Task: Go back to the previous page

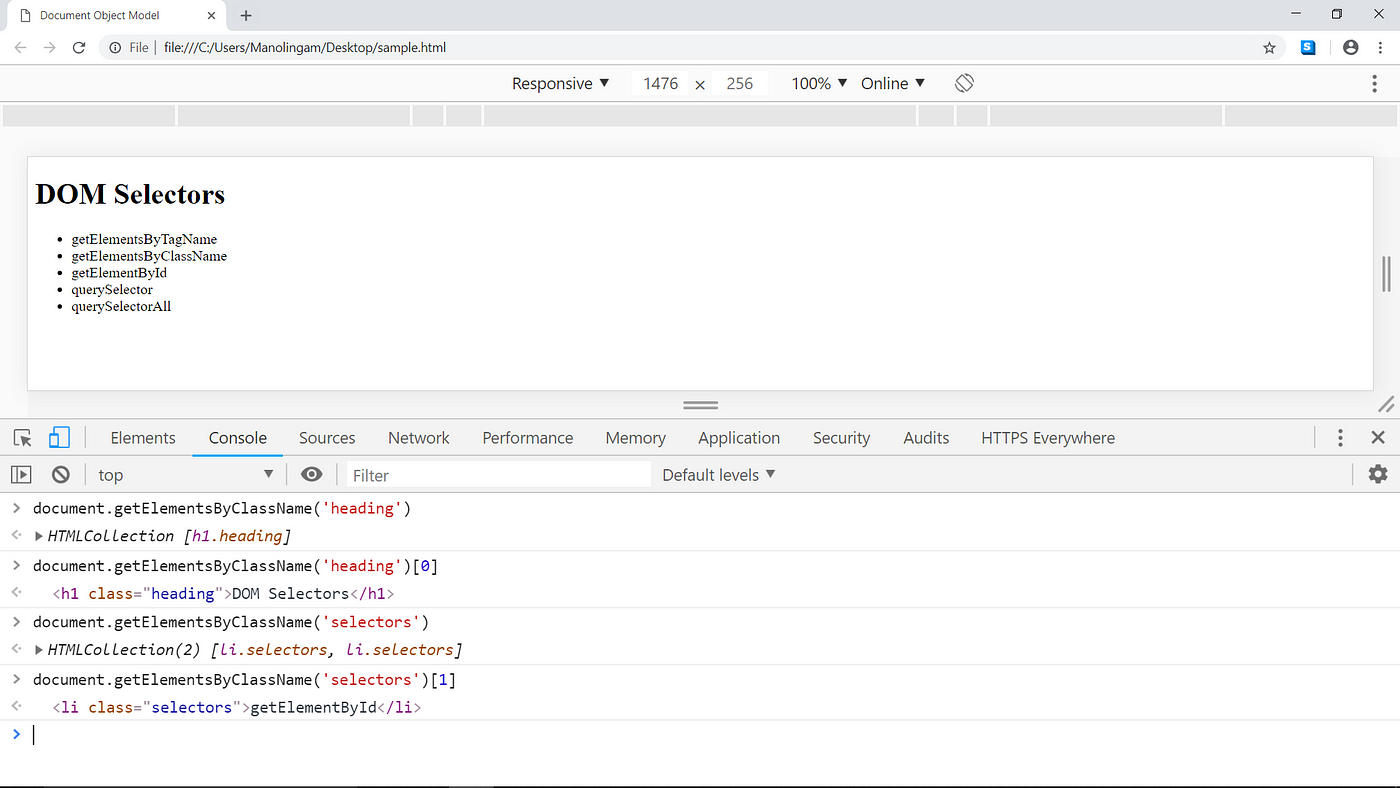Action: tap(20, 47)
